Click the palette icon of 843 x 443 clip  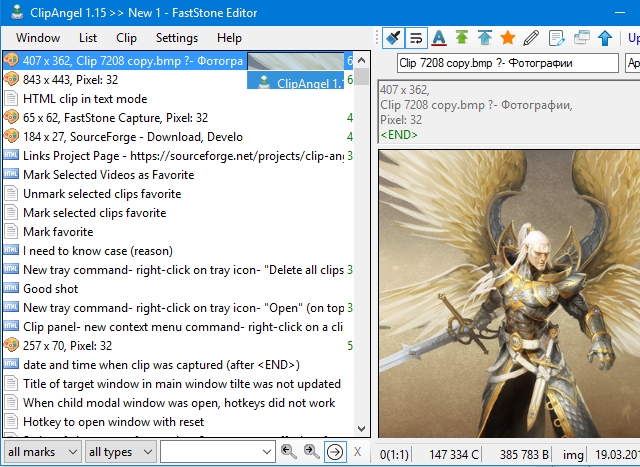pyautogui.click(x=11, y=79)
